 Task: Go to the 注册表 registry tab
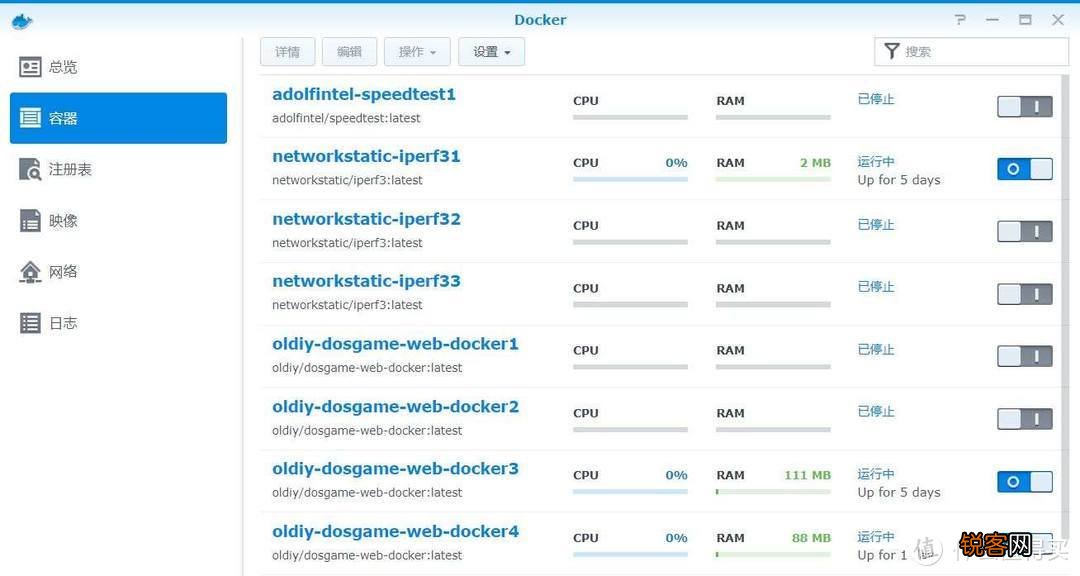click(x=118, y=169)
